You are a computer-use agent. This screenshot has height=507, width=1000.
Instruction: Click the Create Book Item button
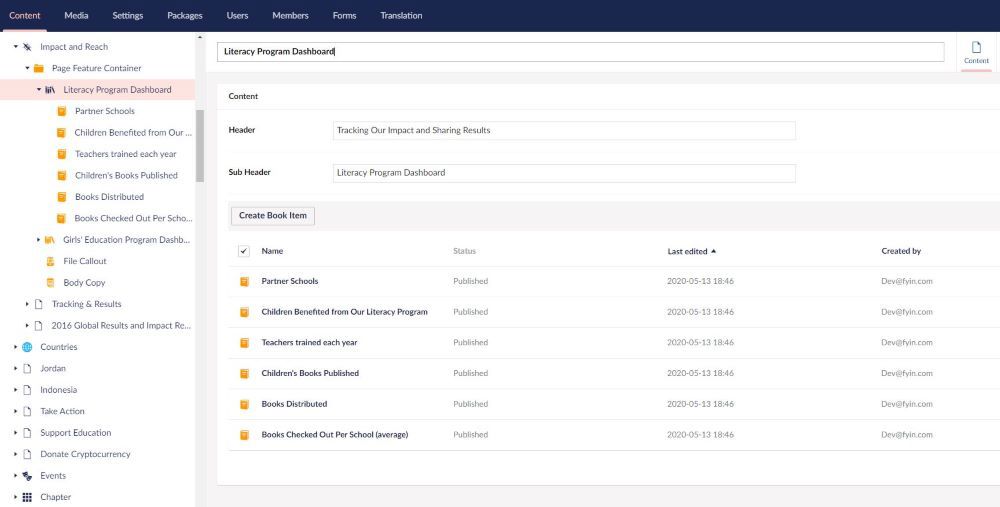point(273,216)
